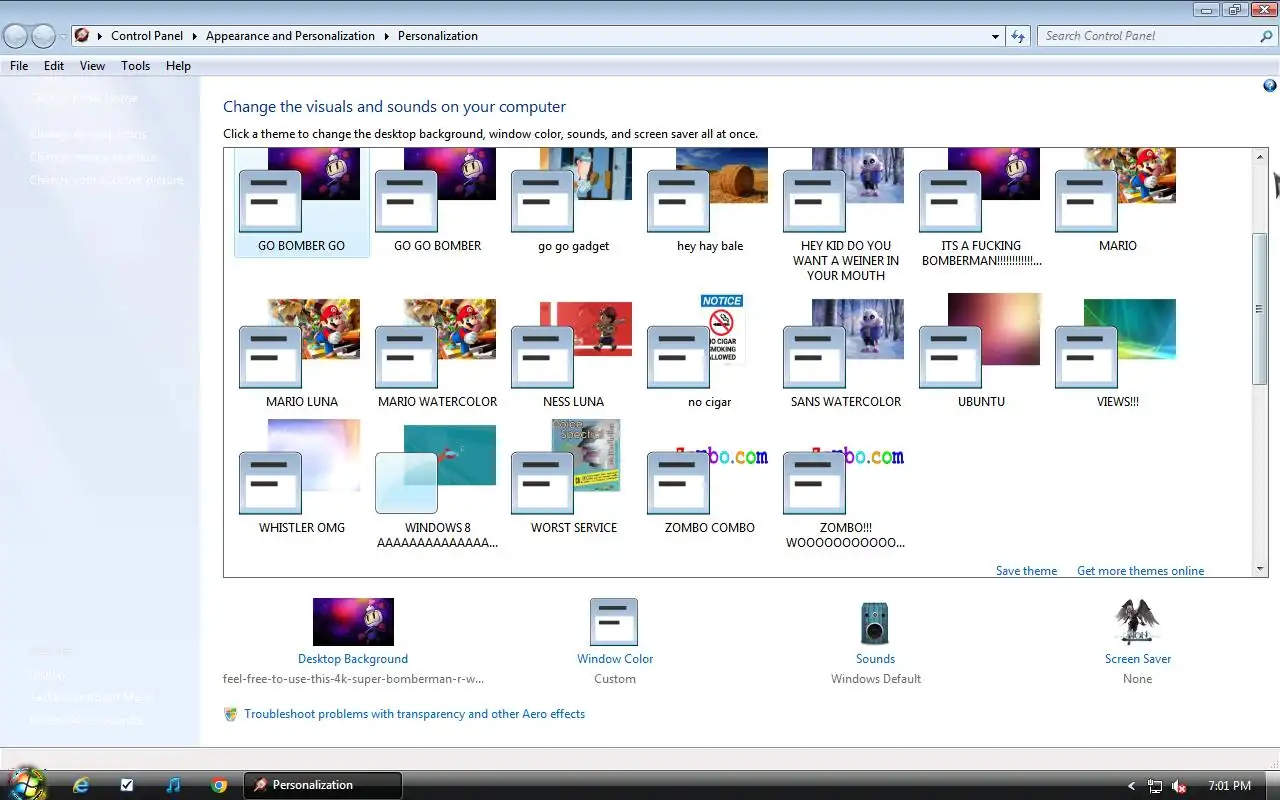The image size is (1280, 800).
Task: Apply the ITS A ... BOMBERMAN theme
Action: click(981, 209)
